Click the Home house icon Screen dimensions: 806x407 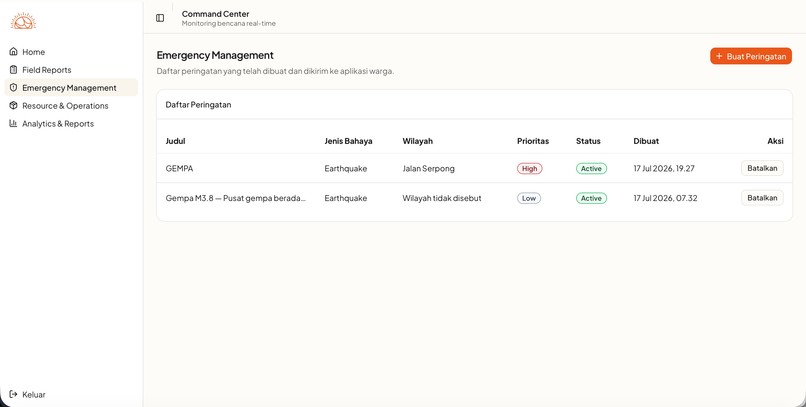pyautogui.click(x=13, y=51)
